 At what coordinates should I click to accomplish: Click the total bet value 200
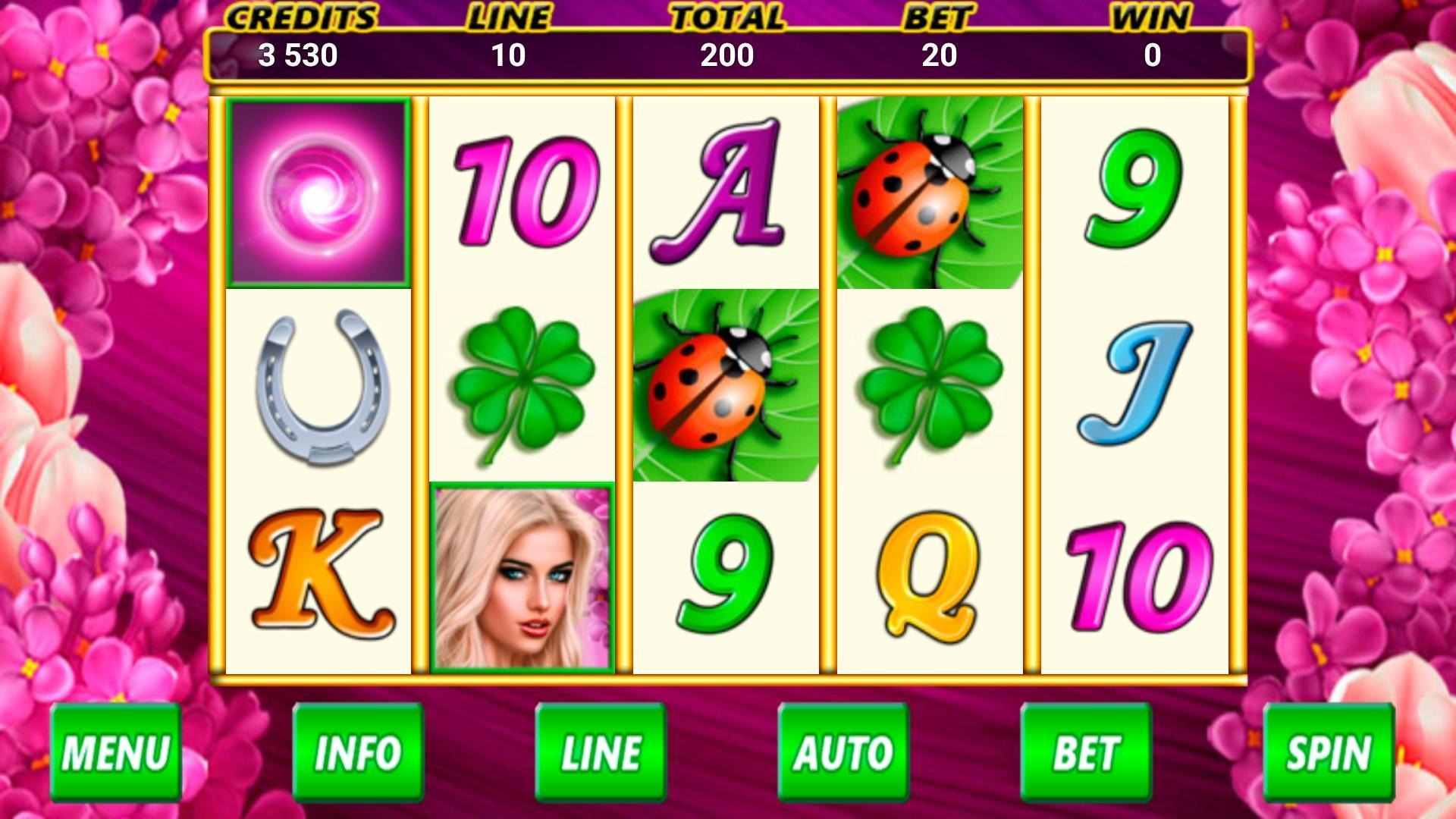pyautogui.click(x=726, y=55)
